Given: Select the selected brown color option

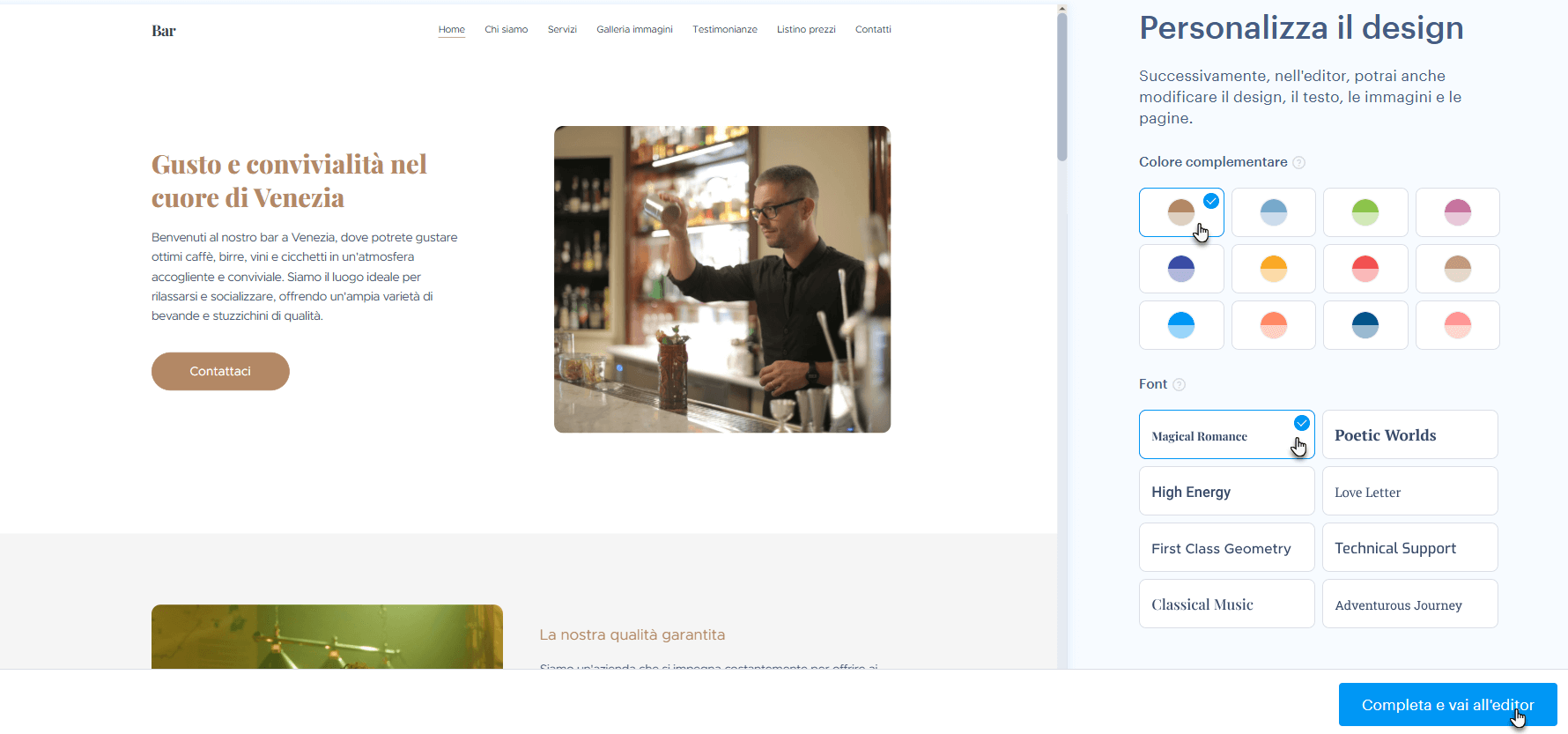Looking at the screenshot, I should (1181, 212).
